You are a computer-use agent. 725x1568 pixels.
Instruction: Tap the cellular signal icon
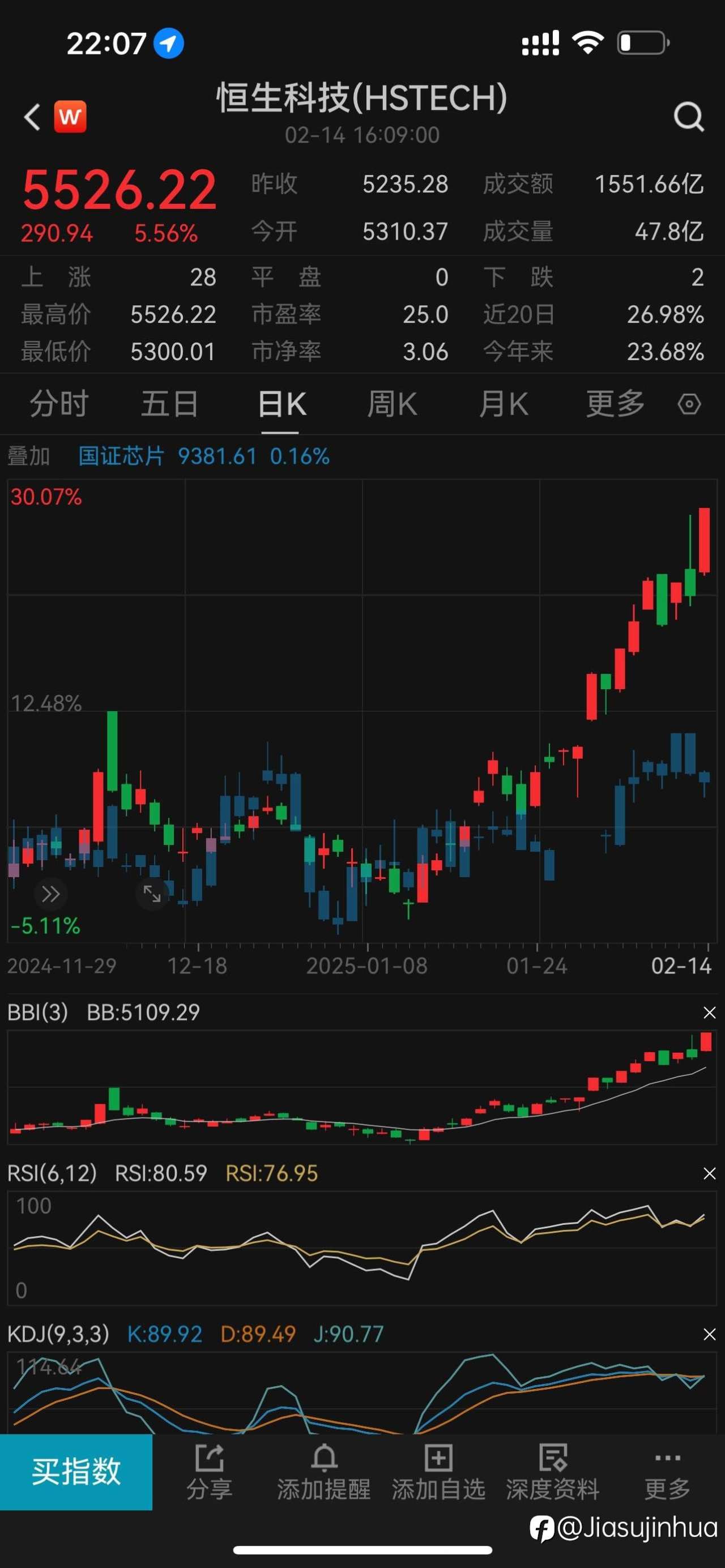(x=540, y=42)
